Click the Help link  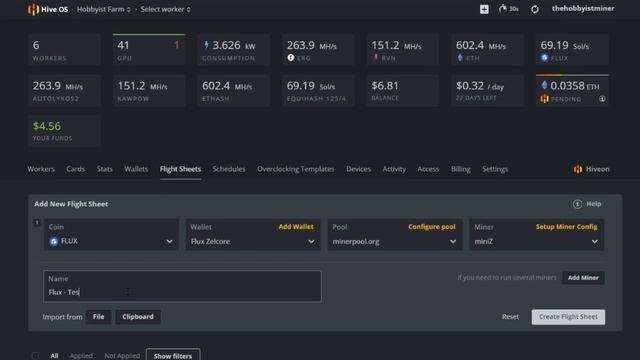[593, 204]
